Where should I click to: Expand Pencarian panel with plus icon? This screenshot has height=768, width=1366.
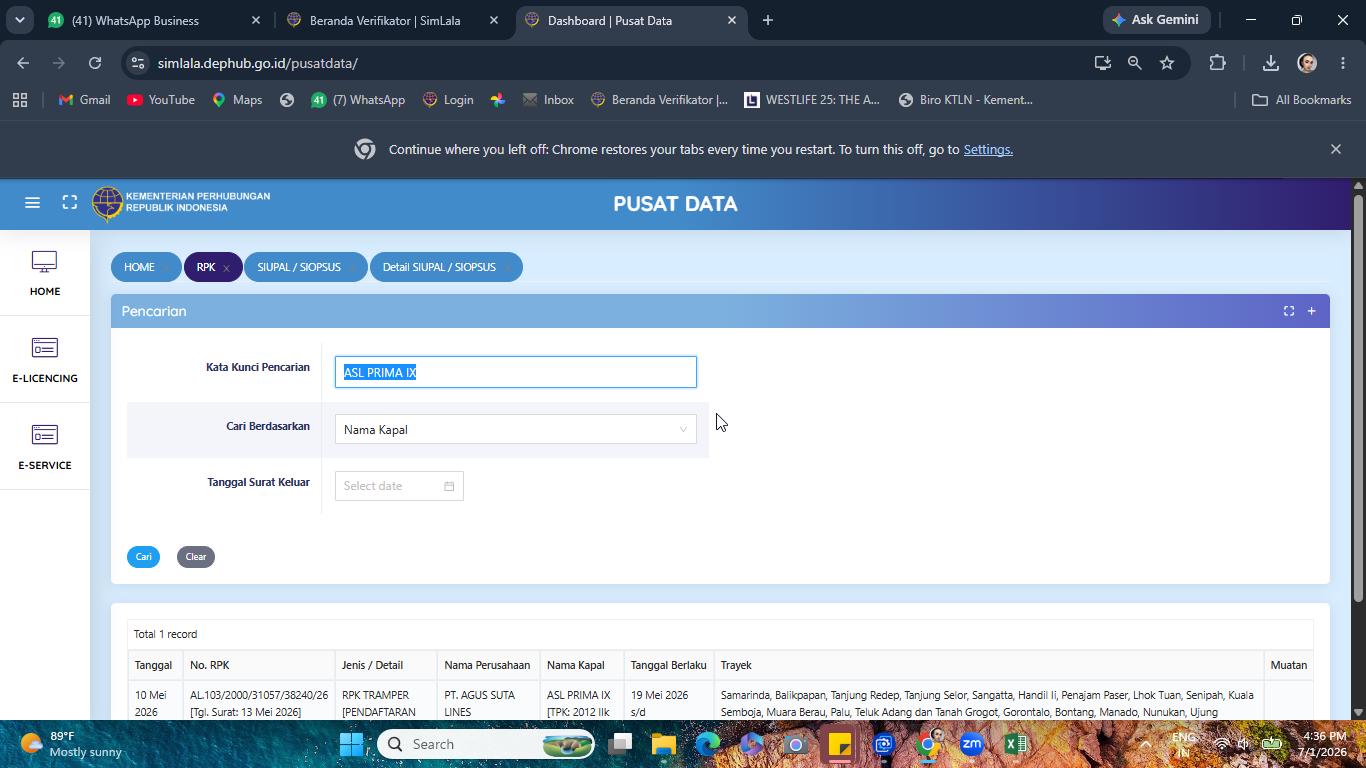[1312, 311]
